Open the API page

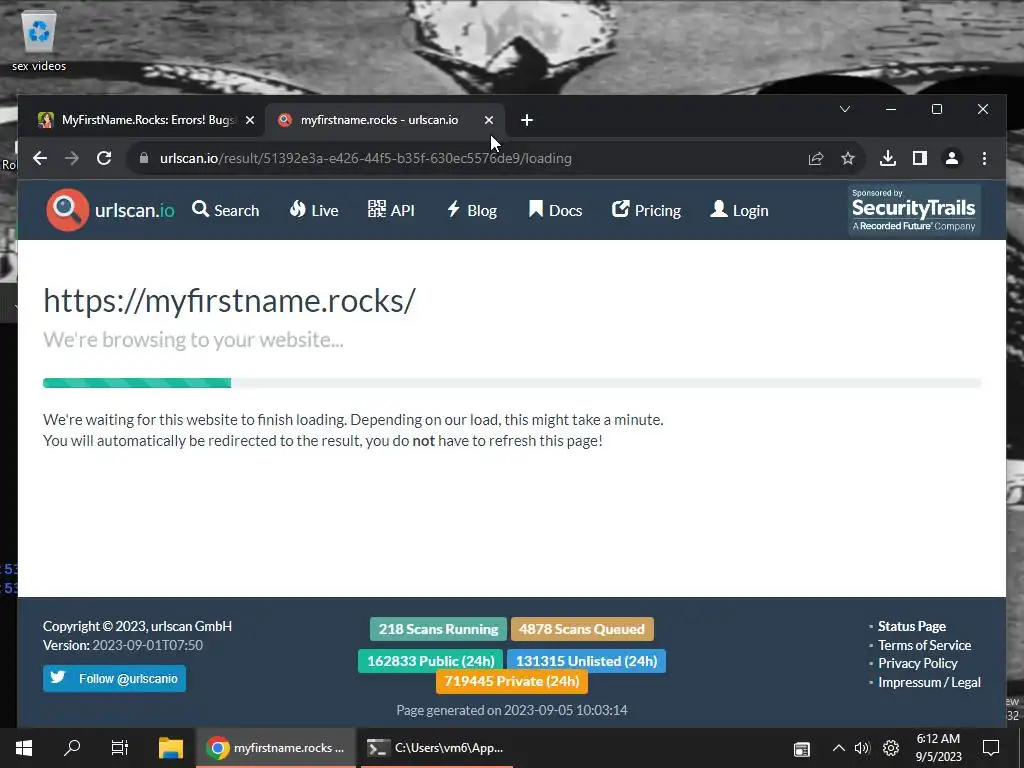coord(391,210)
